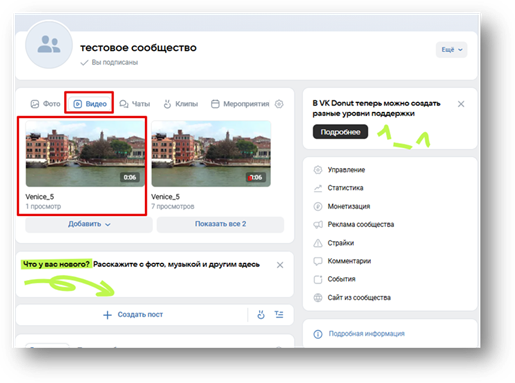515x383 pixels.
Task: Open Venice_5 video with 1 просмотр
Action: 85,153
